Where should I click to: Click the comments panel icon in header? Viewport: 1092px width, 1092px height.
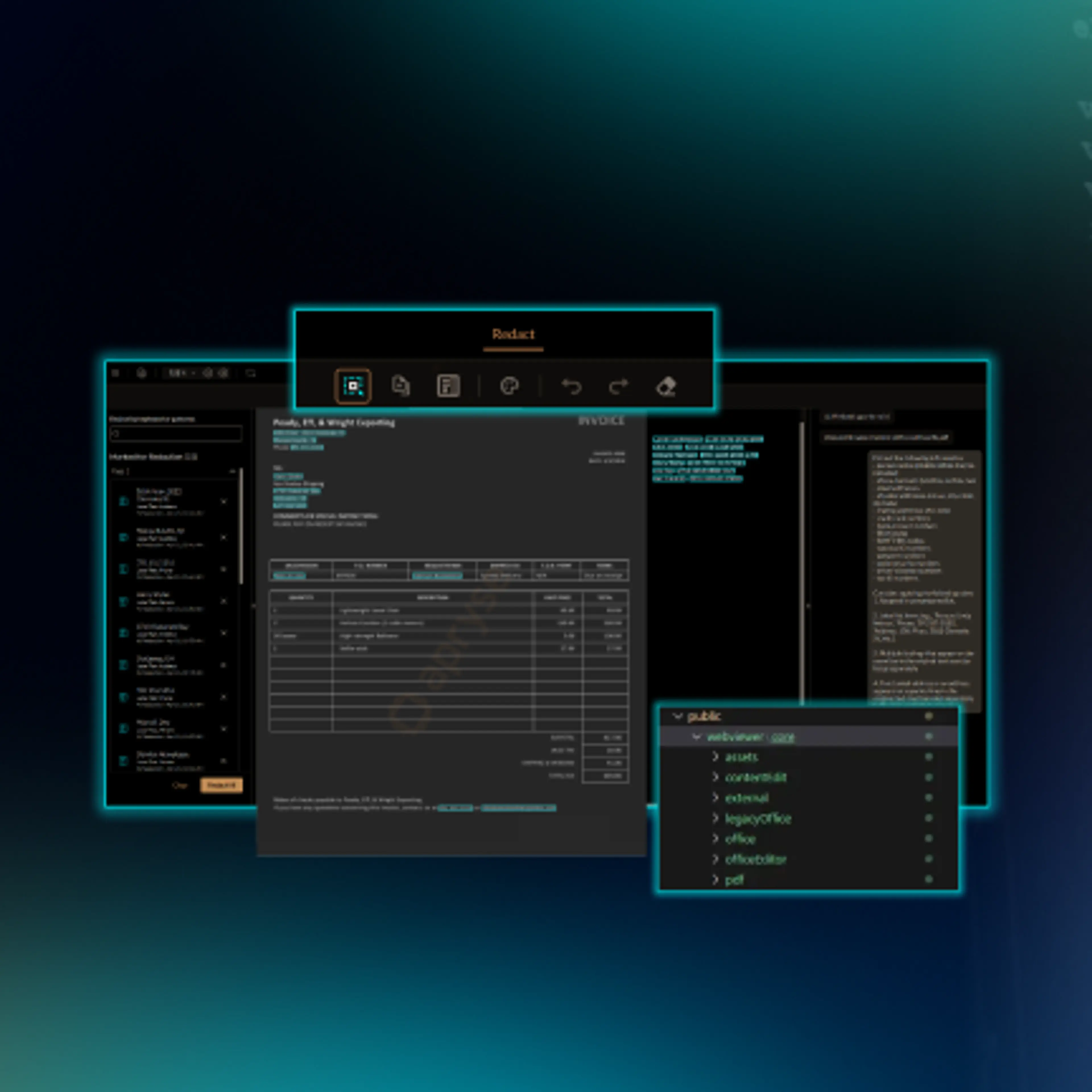coord(250,373)
